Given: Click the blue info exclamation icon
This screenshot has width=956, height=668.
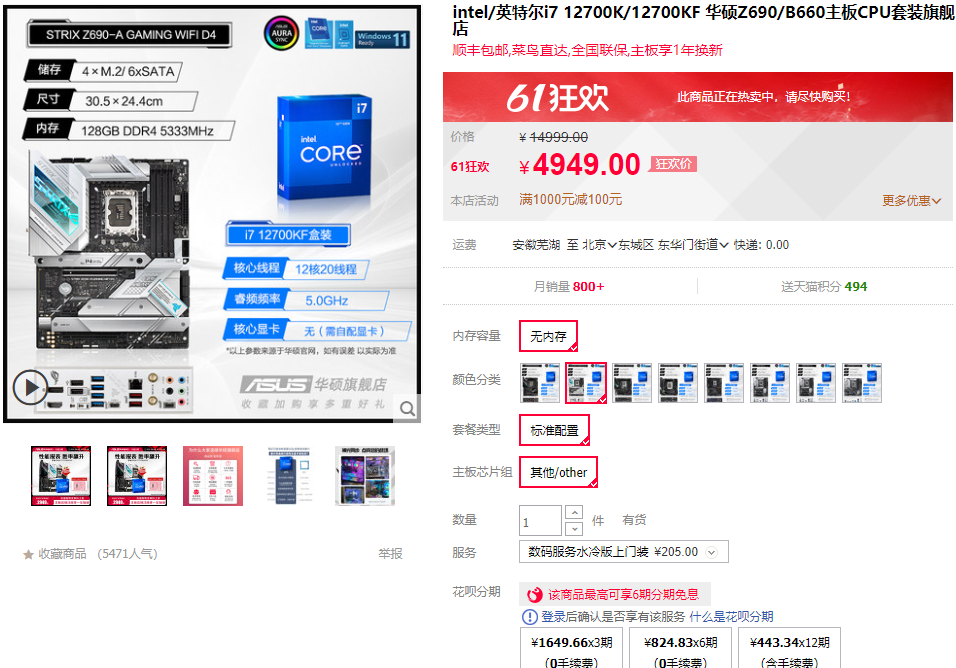Looking at the screenshot, I should (529, 617).
